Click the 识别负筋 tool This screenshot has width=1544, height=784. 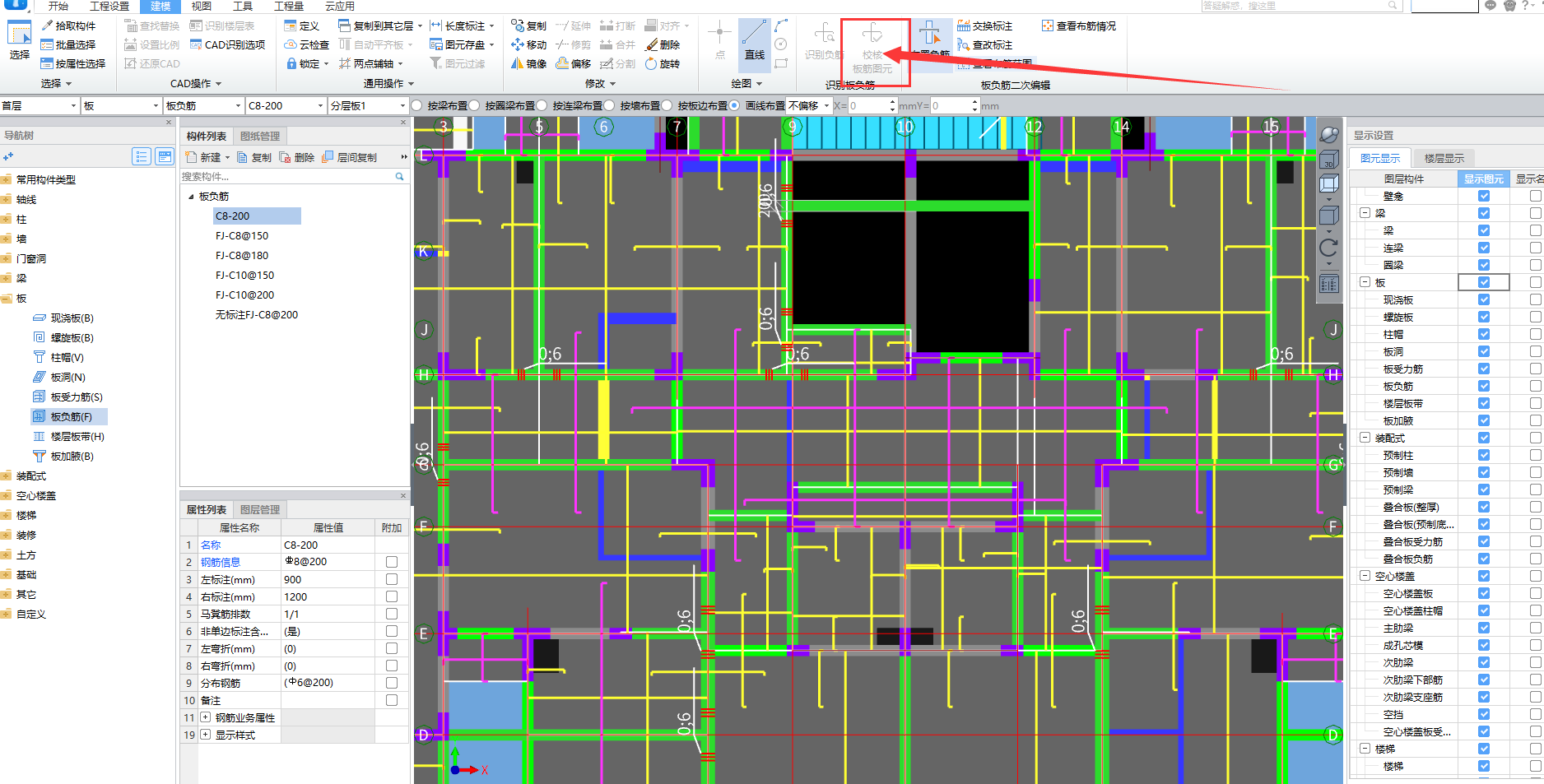click(x=824, y=43)
